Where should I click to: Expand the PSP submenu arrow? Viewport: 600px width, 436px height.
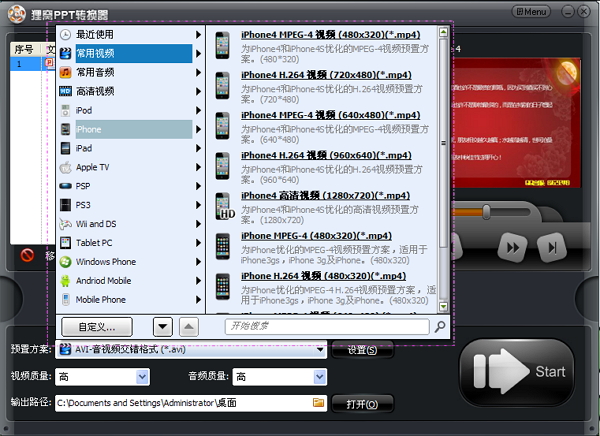click(x=198, y=186)
